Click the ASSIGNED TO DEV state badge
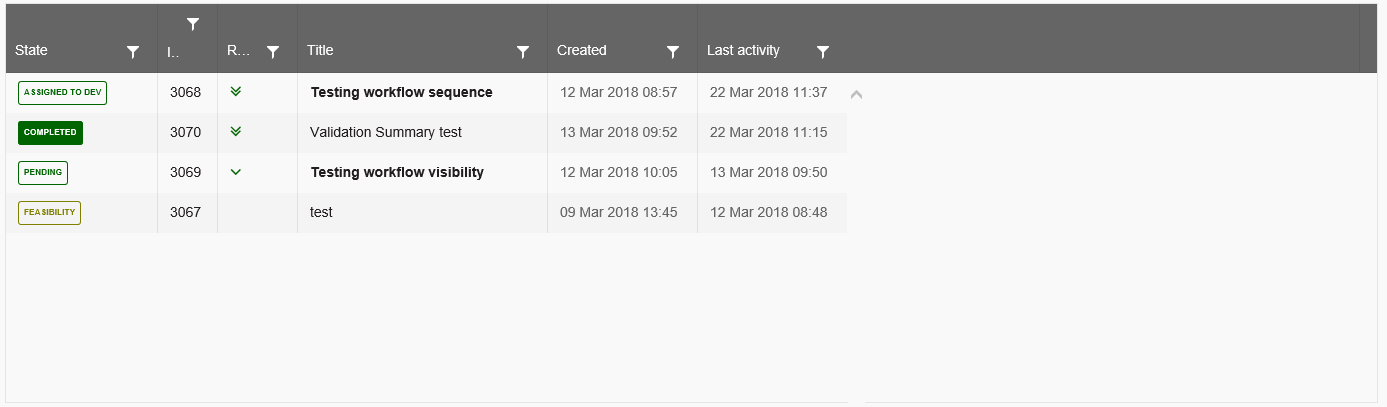Image resolution: width=1387 pixels, height=407 pixels. click(x=62, y=92)
